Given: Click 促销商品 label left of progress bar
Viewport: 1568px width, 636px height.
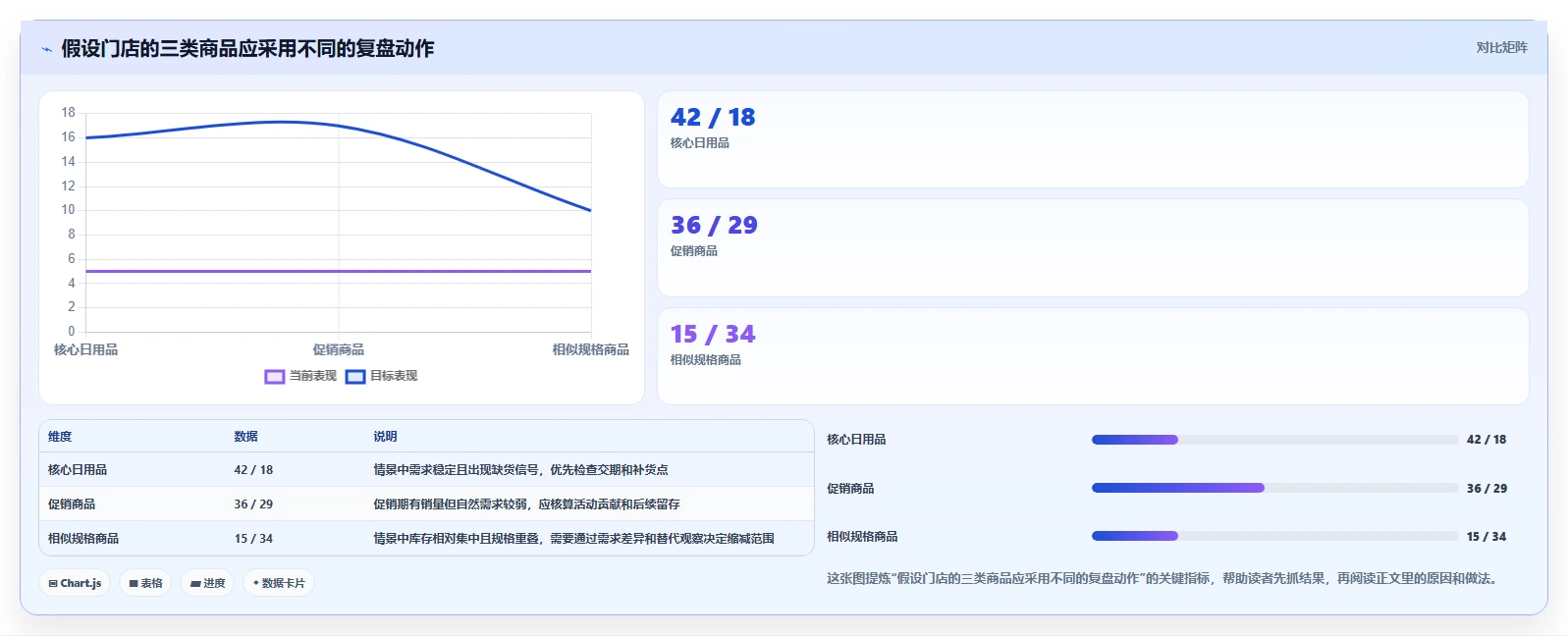Looking at the screenshot, I should (850, 489).
